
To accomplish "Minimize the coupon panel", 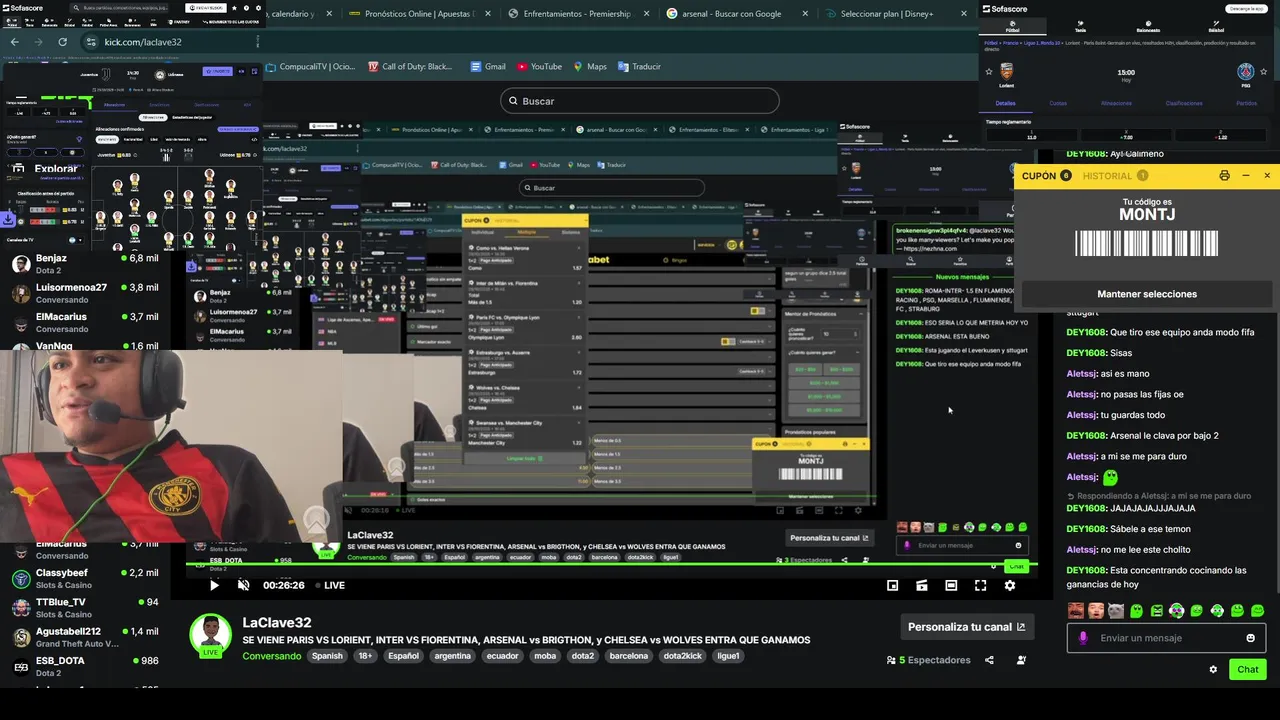I will tap(1246, 175).
